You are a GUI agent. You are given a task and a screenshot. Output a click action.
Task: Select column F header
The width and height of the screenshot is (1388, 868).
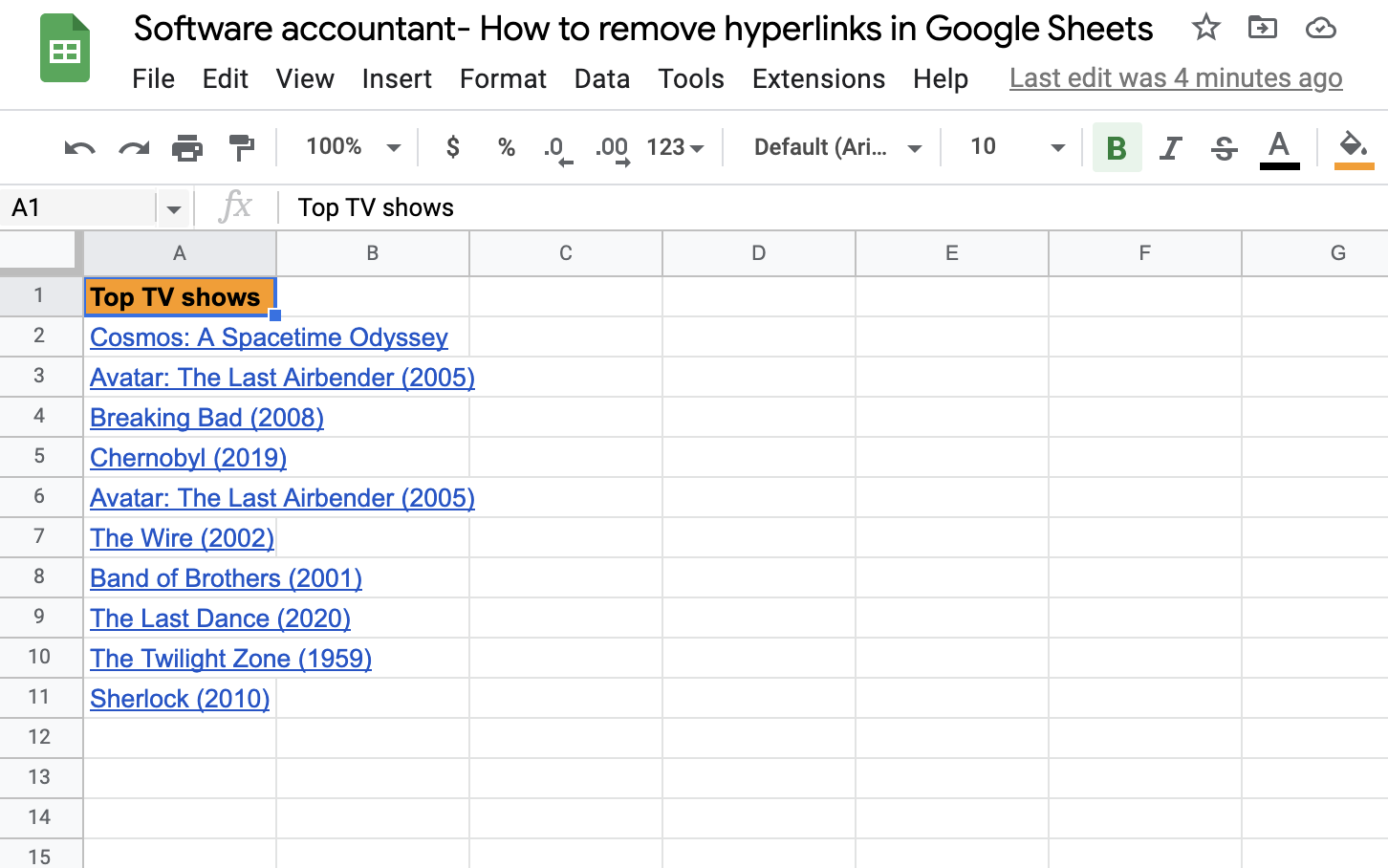click(x=1145, y=253)
